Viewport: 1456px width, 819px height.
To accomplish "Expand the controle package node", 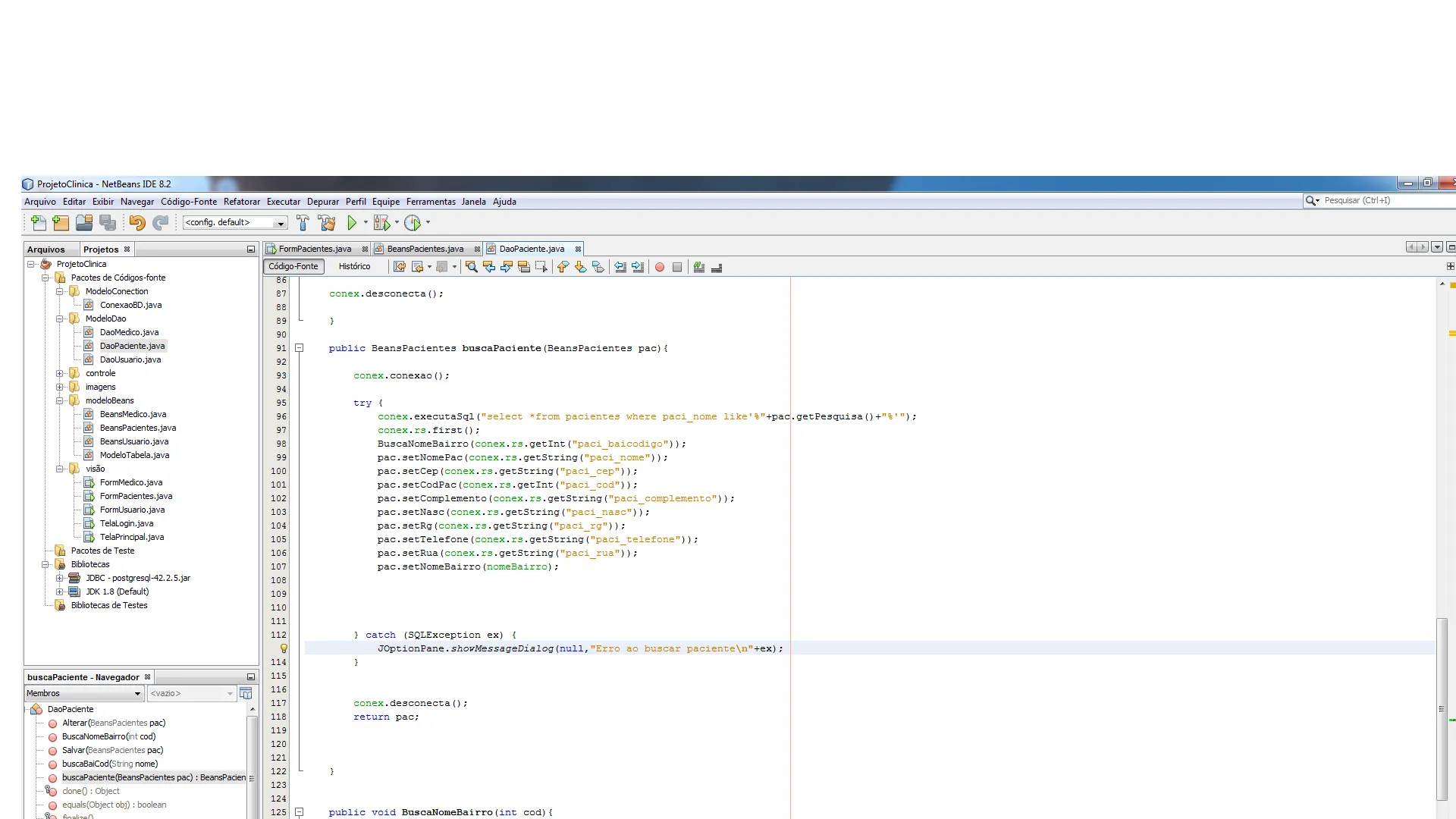I will click(60, 373).
